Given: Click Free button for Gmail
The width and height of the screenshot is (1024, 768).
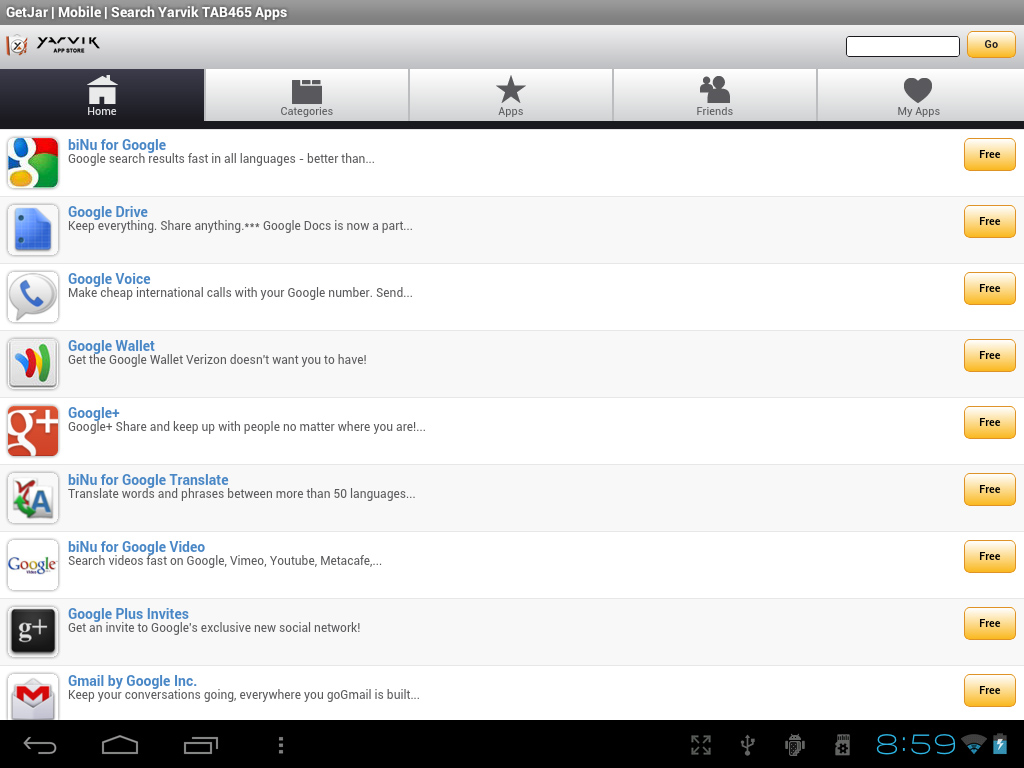Looking at the screenshot, I should (990, 690).
